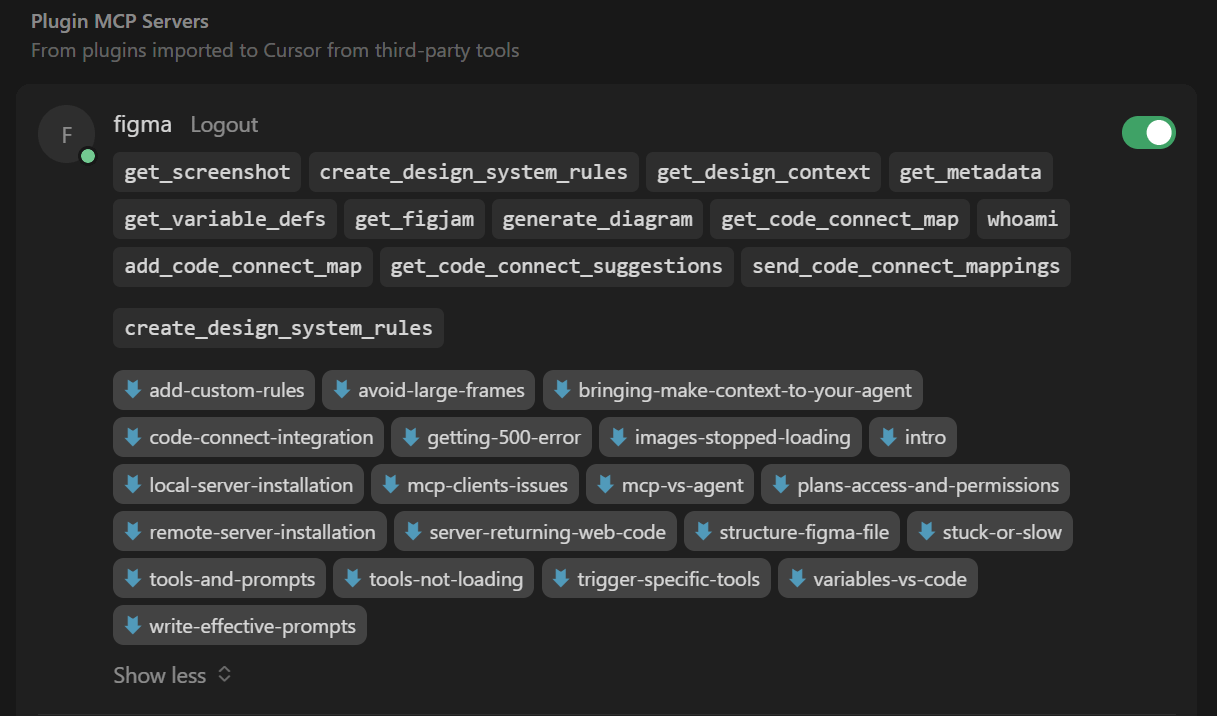Screen dimensions: 1217x716
Task: Click the arrow icon on variables-vs-code
Action: click(x=797, y=578)
